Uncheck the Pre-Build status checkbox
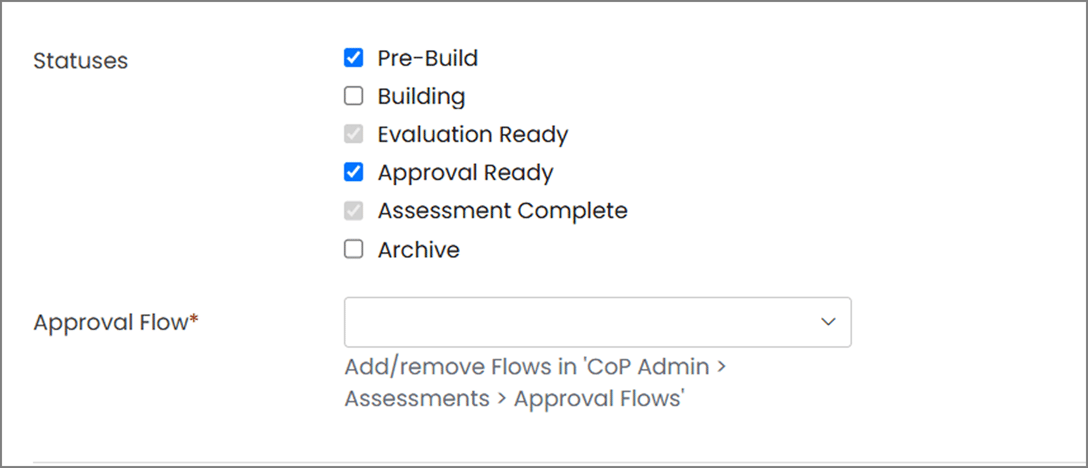The height and width of the screenshot is (468, 1088). (353, 58)
